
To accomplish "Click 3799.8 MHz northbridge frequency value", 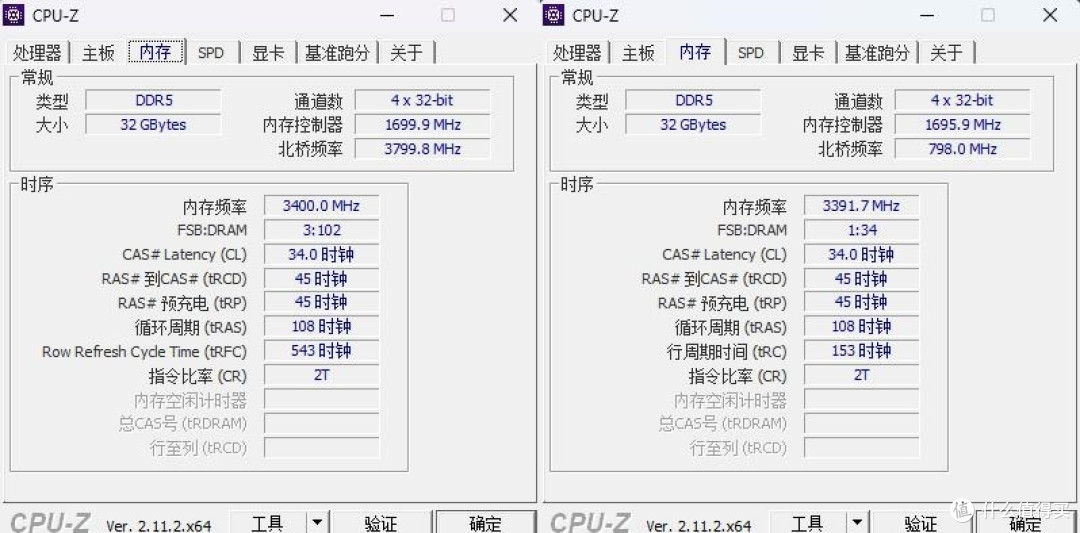I will click(423, 149).
